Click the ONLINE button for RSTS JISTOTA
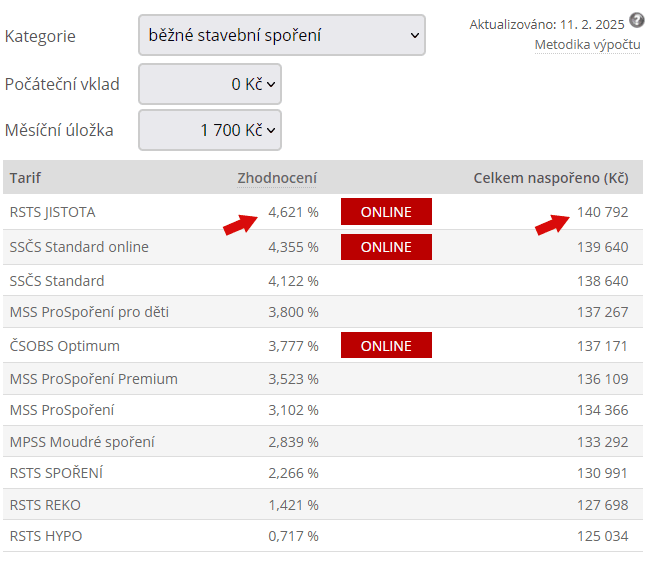 (x=386, y=212)
